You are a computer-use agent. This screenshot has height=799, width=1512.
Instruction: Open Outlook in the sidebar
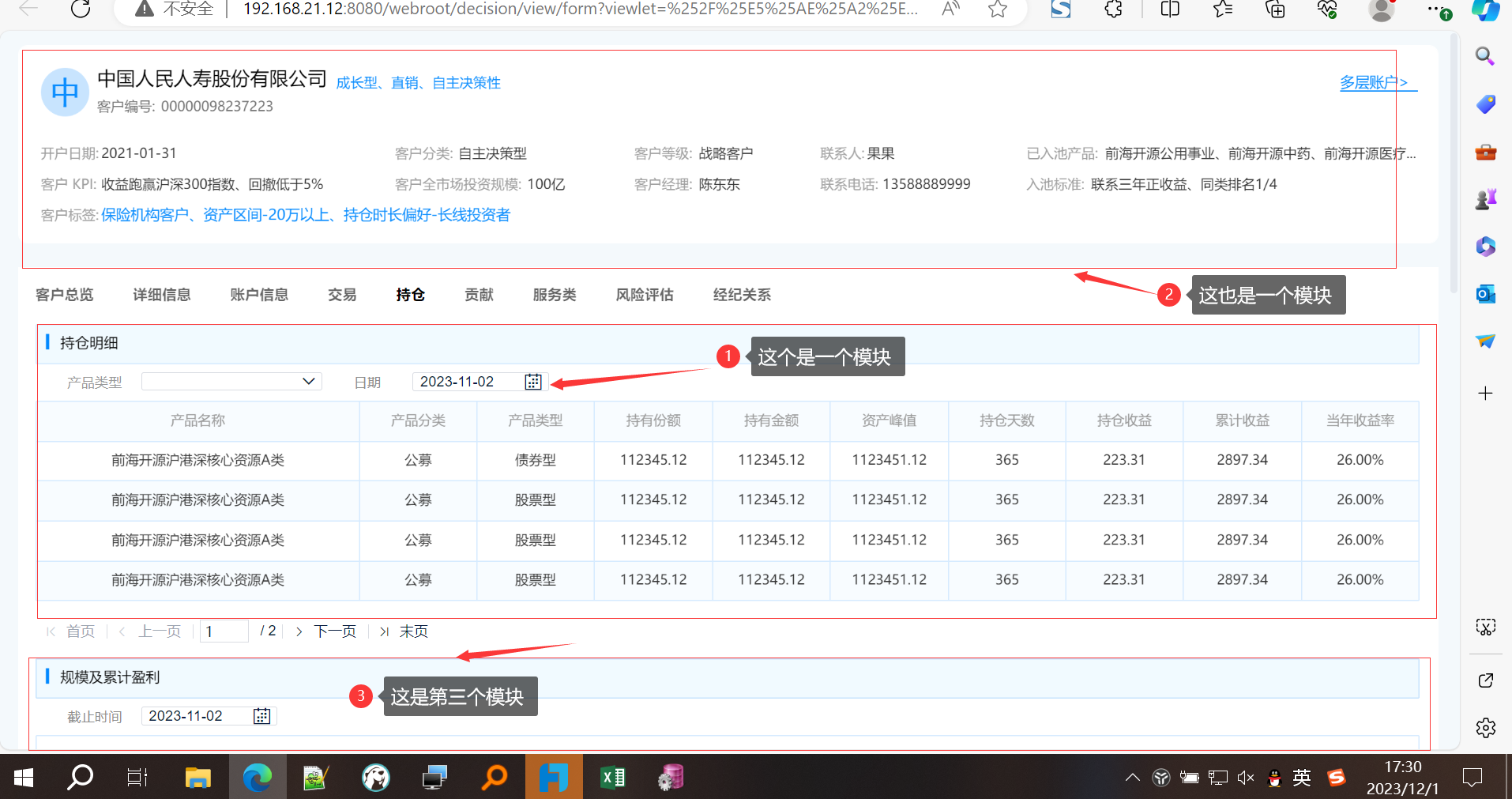tap(1485, 294)
